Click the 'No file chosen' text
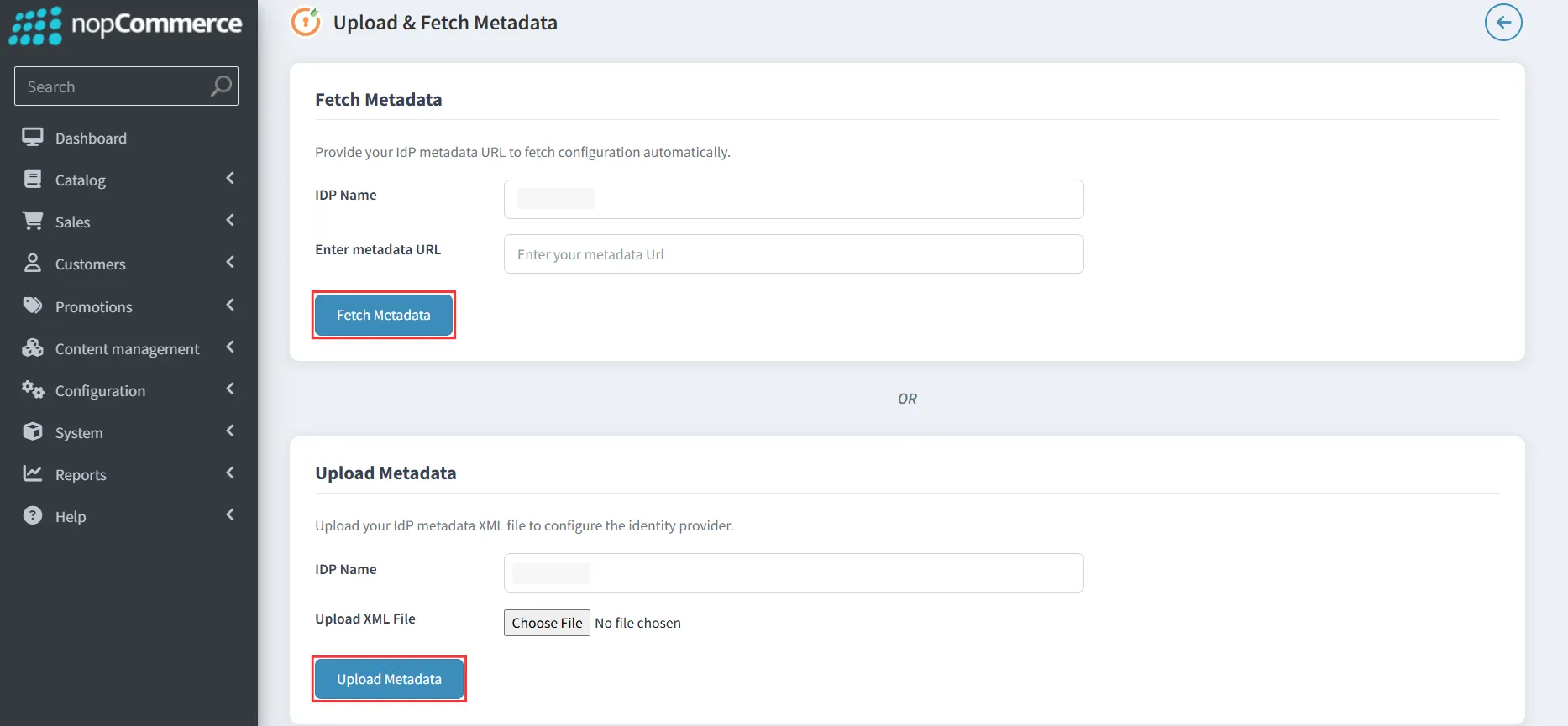The image size is (1568, 726). click(637, 623)
